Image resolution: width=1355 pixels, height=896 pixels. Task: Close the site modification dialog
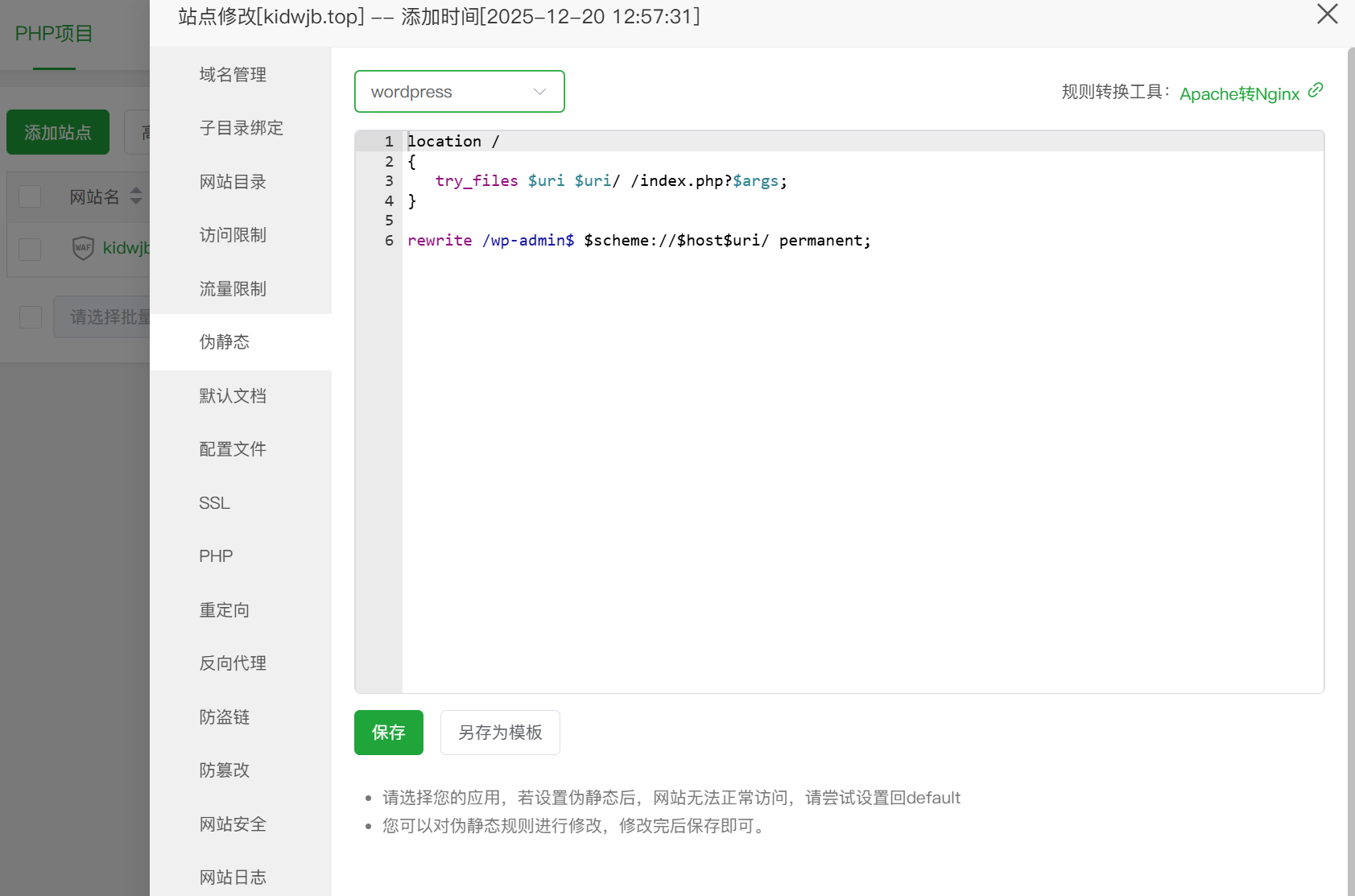(x=1327, y=14)
